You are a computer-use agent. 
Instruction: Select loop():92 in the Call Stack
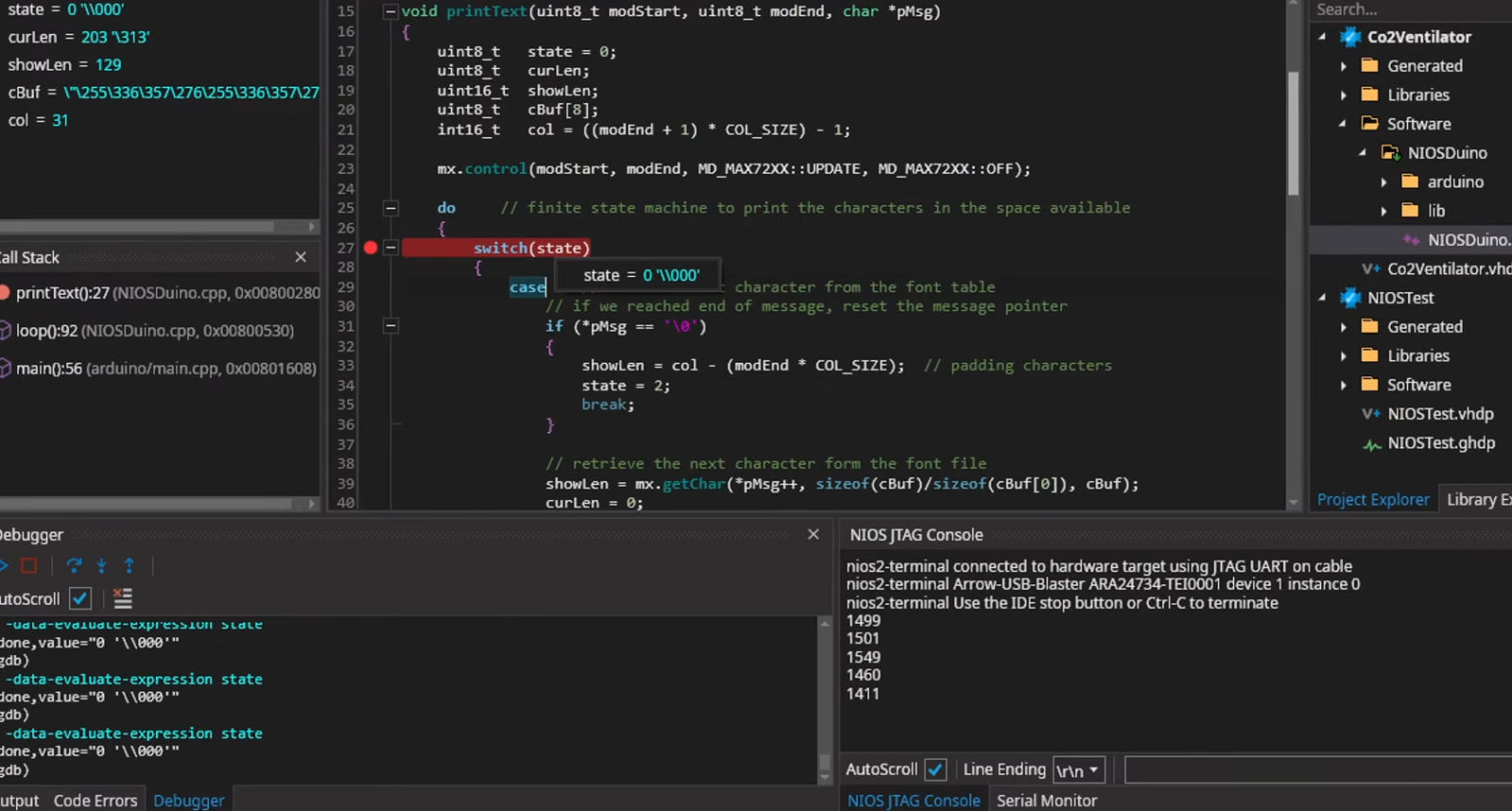click(154, 331)
